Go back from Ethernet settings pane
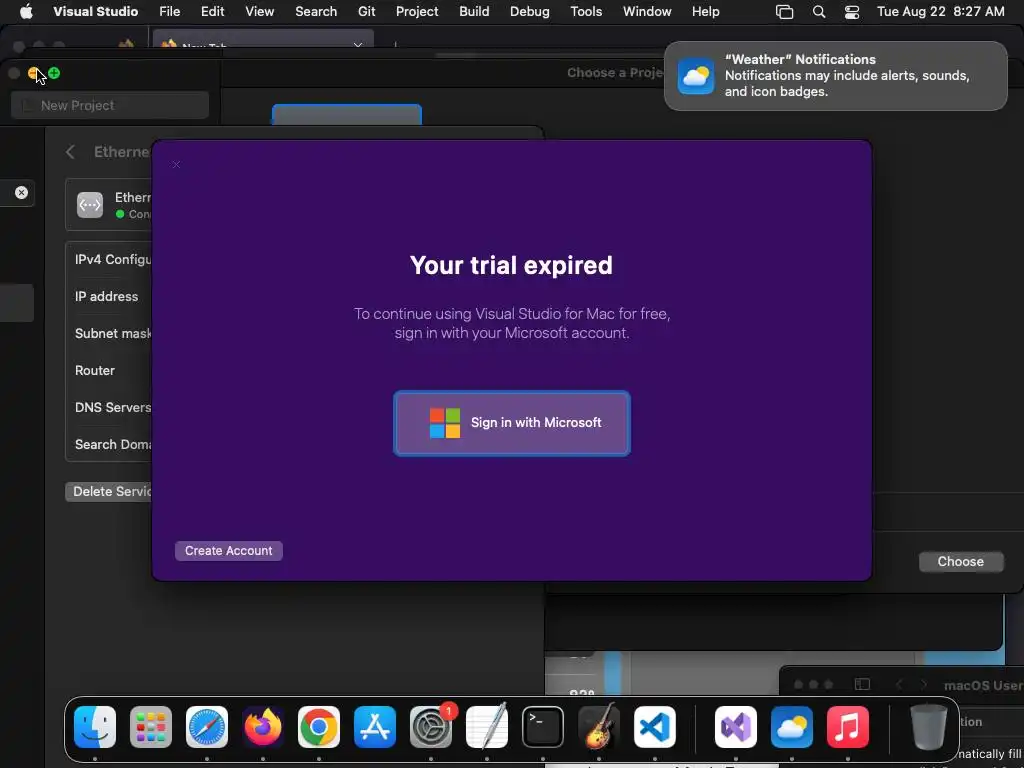This screenshot has width=1024, height=768. point(71,152)
